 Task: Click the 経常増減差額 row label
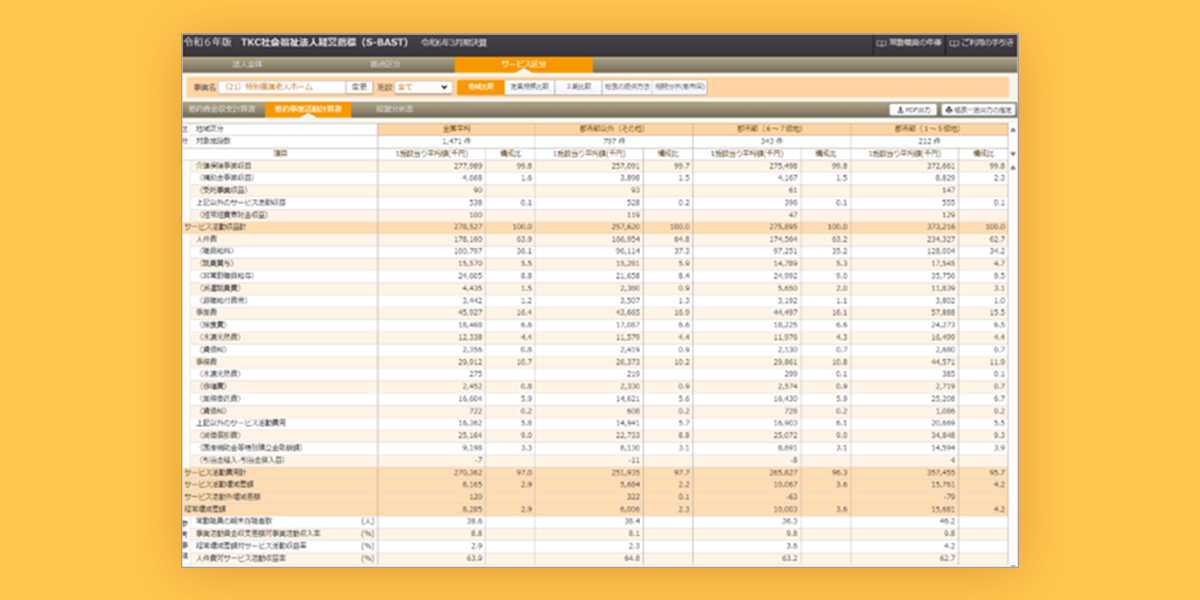204,508
